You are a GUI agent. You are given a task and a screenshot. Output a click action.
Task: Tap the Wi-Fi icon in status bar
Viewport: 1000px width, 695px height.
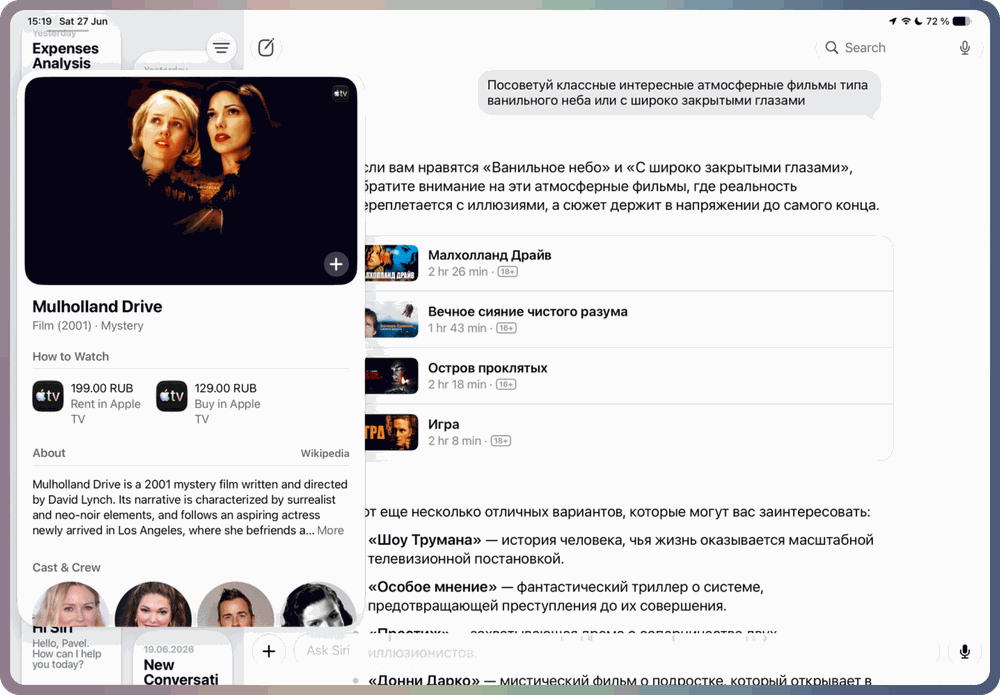pos(906,21)
